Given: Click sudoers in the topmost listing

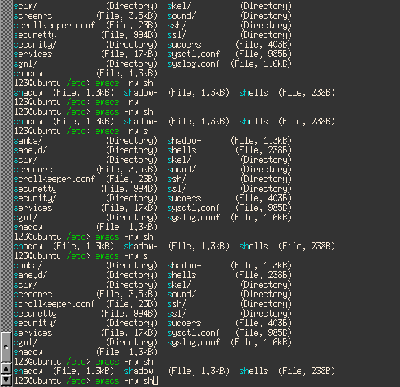Looking at the screenshot, I should (x=184, y=45).
